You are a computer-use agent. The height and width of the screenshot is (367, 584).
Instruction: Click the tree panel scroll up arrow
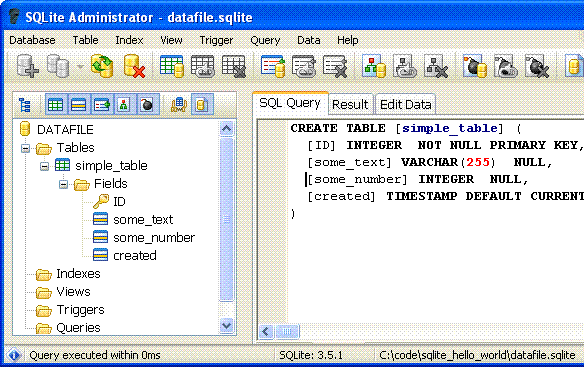click(x=226, y=129)
